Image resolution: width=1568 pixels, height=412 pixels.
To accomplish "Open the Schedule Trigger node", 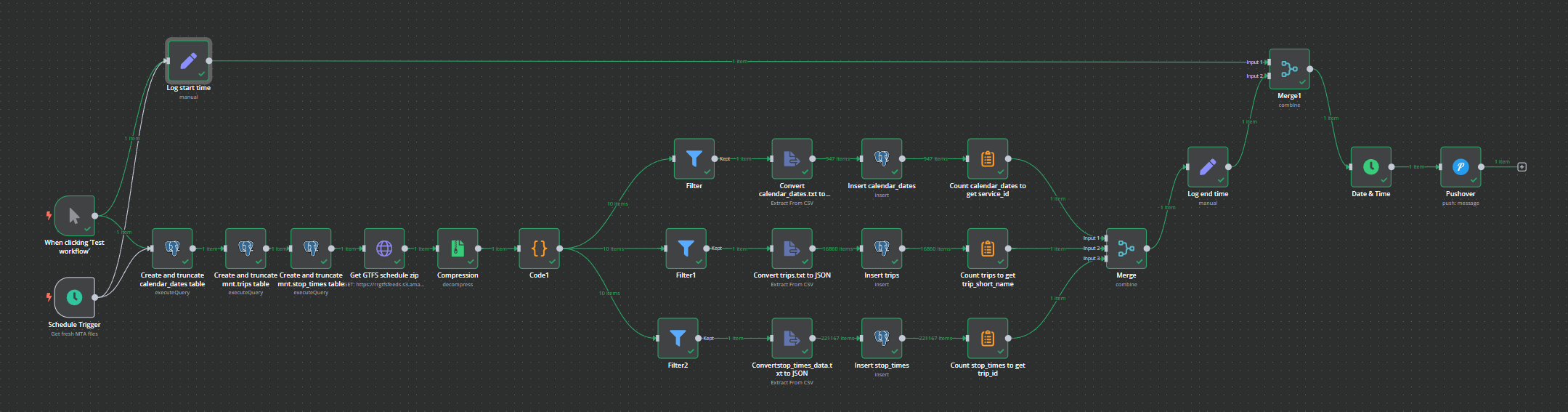I will (74, 297).
